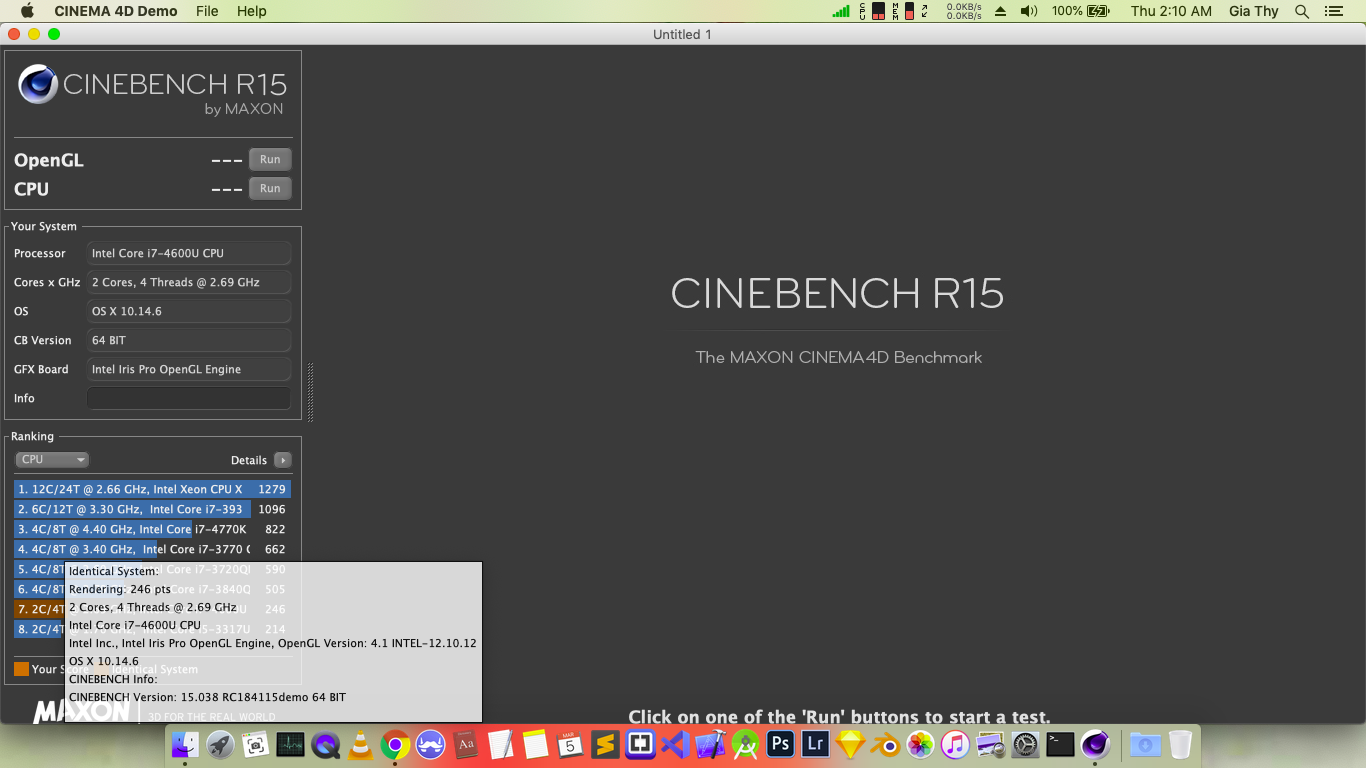Open Photoshop from the dock
The width and height of the screenshot is (1366, 768).
pos(780,744)
